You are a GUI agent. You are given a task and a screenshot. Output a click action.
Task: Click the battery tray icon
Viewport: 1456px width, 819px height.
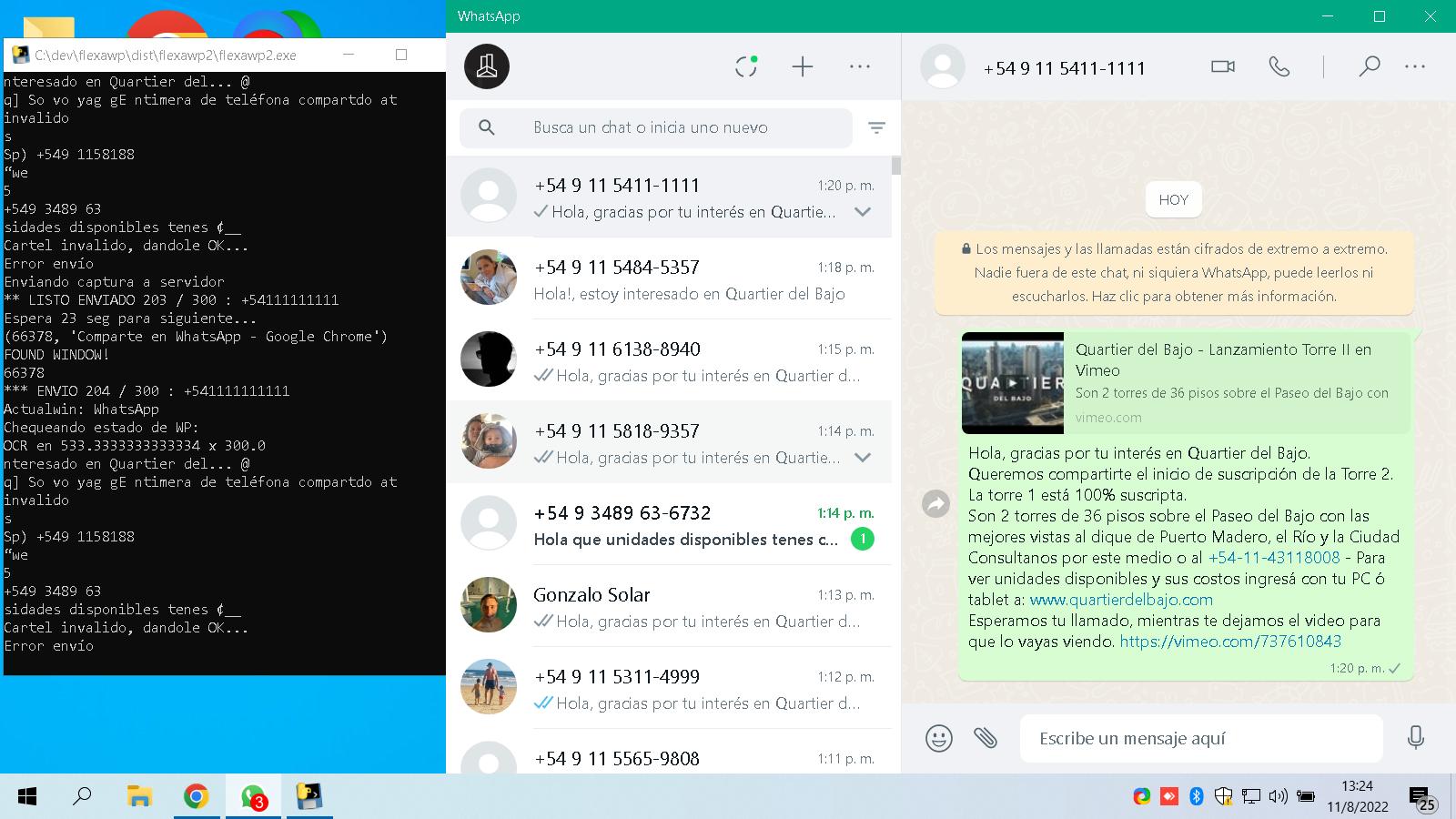pos(1306,796)
